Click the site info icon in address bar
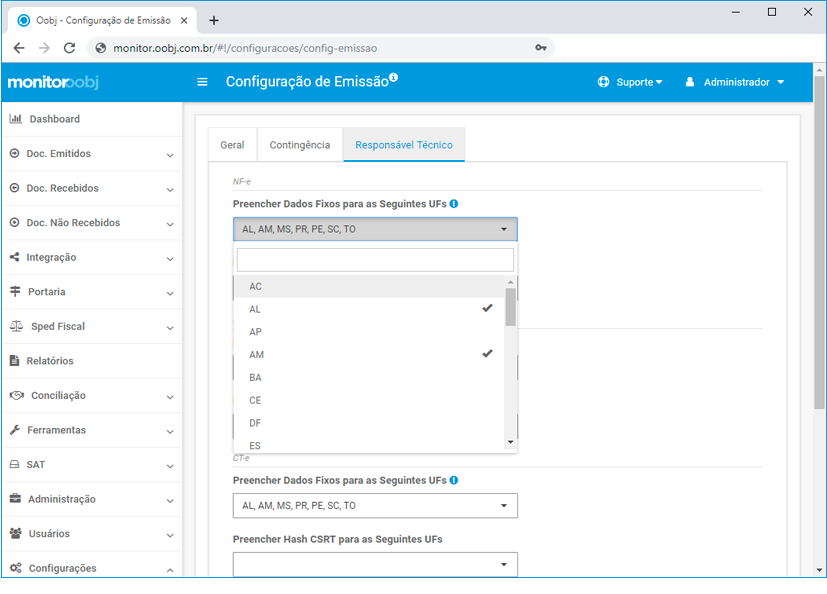Viewport: 827px width, 594px height. pyautogui.click(x=100, y=48)
